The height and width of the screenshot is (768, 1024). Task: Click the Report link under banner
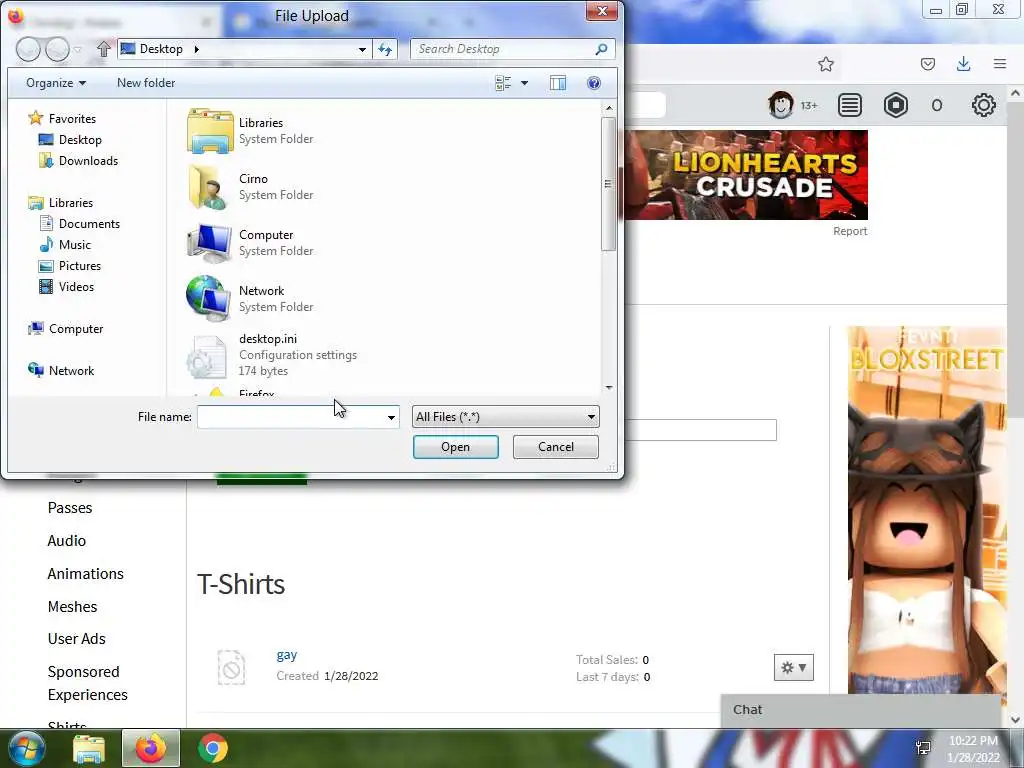(850, 231)
